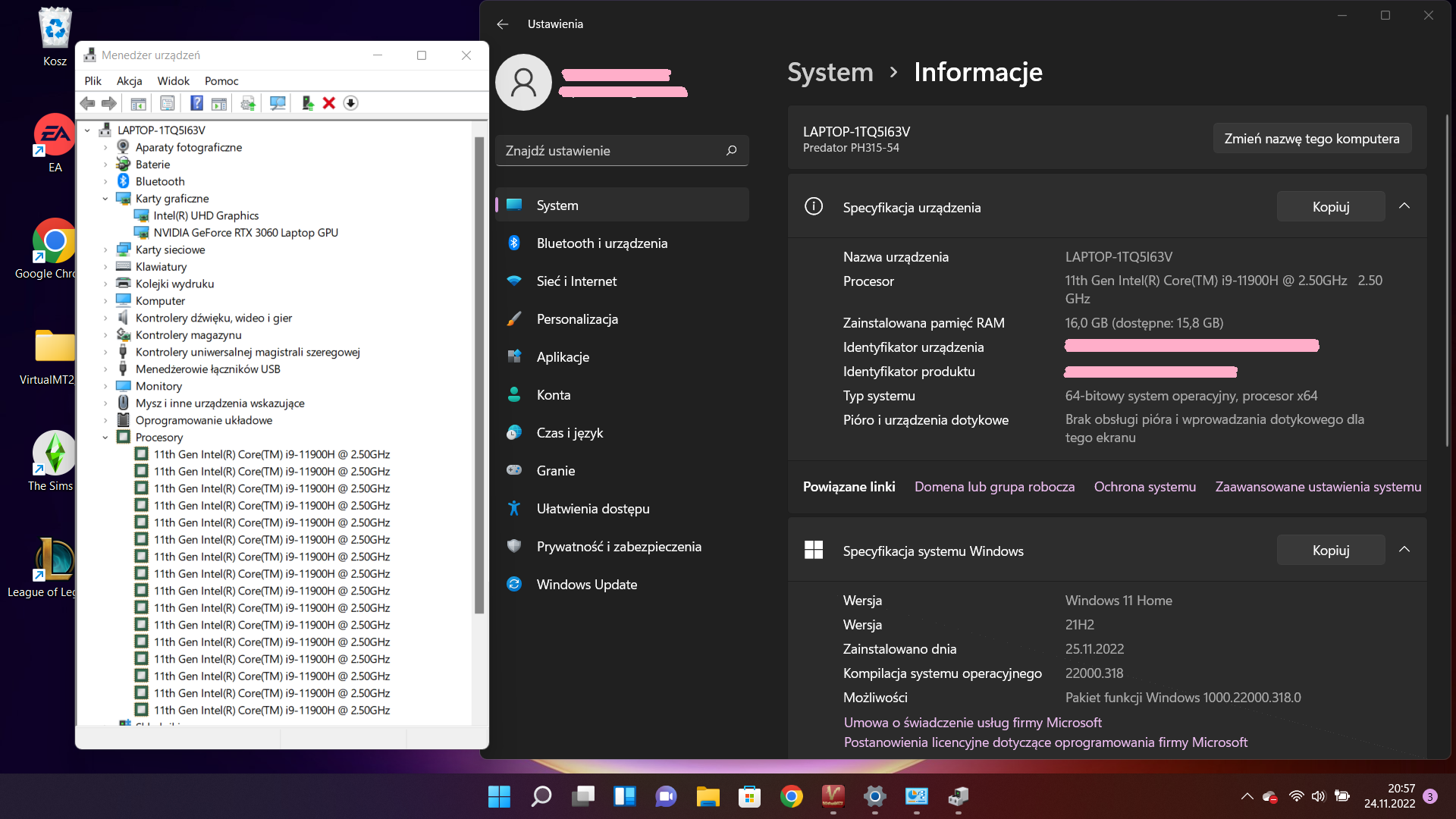Open the Akcja menu
Screen dimensions: 1456x819
click(x=129, y=81)
